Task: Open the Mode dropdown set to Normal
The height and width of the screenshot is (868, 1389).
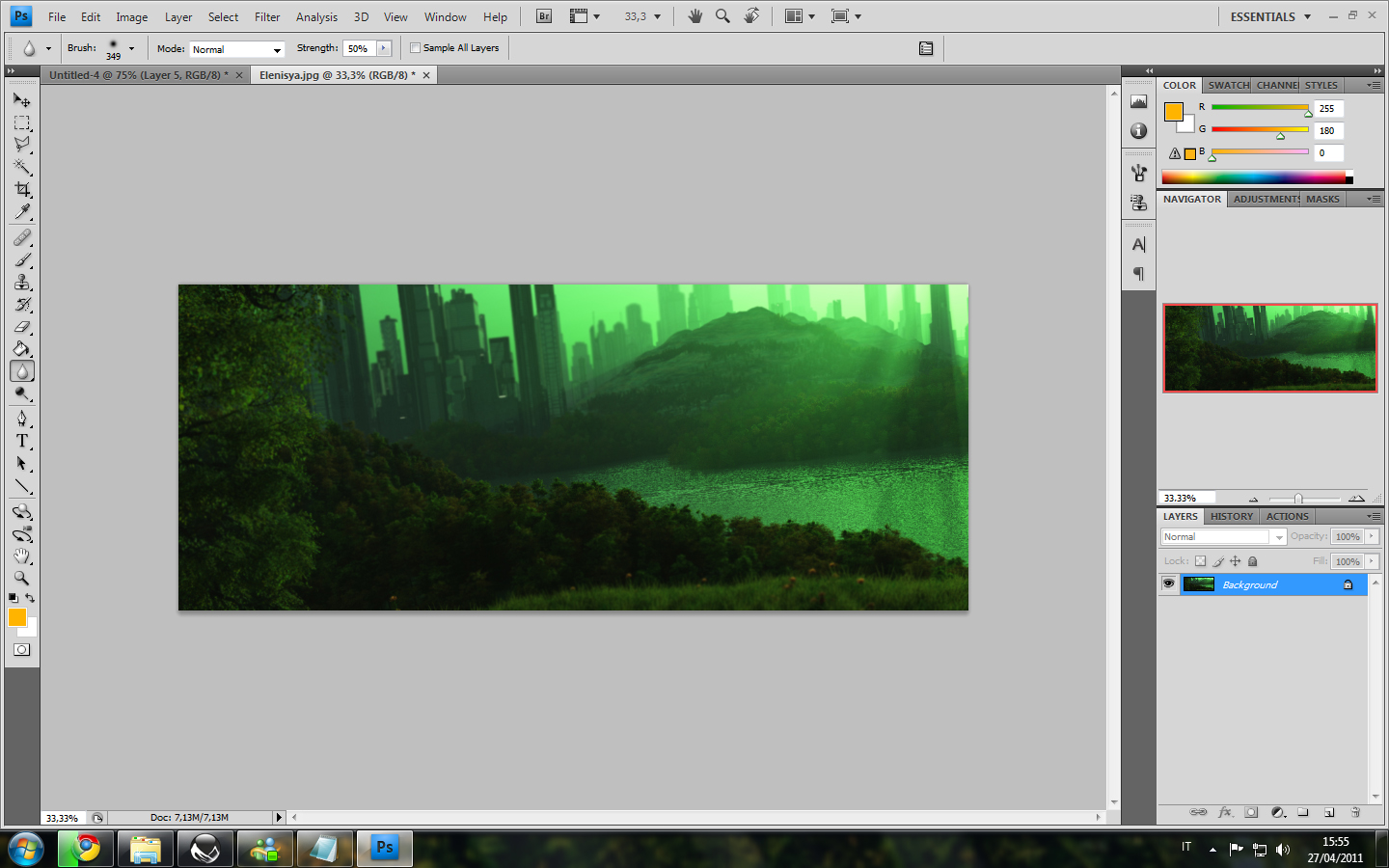Action: tap(236, 49)
